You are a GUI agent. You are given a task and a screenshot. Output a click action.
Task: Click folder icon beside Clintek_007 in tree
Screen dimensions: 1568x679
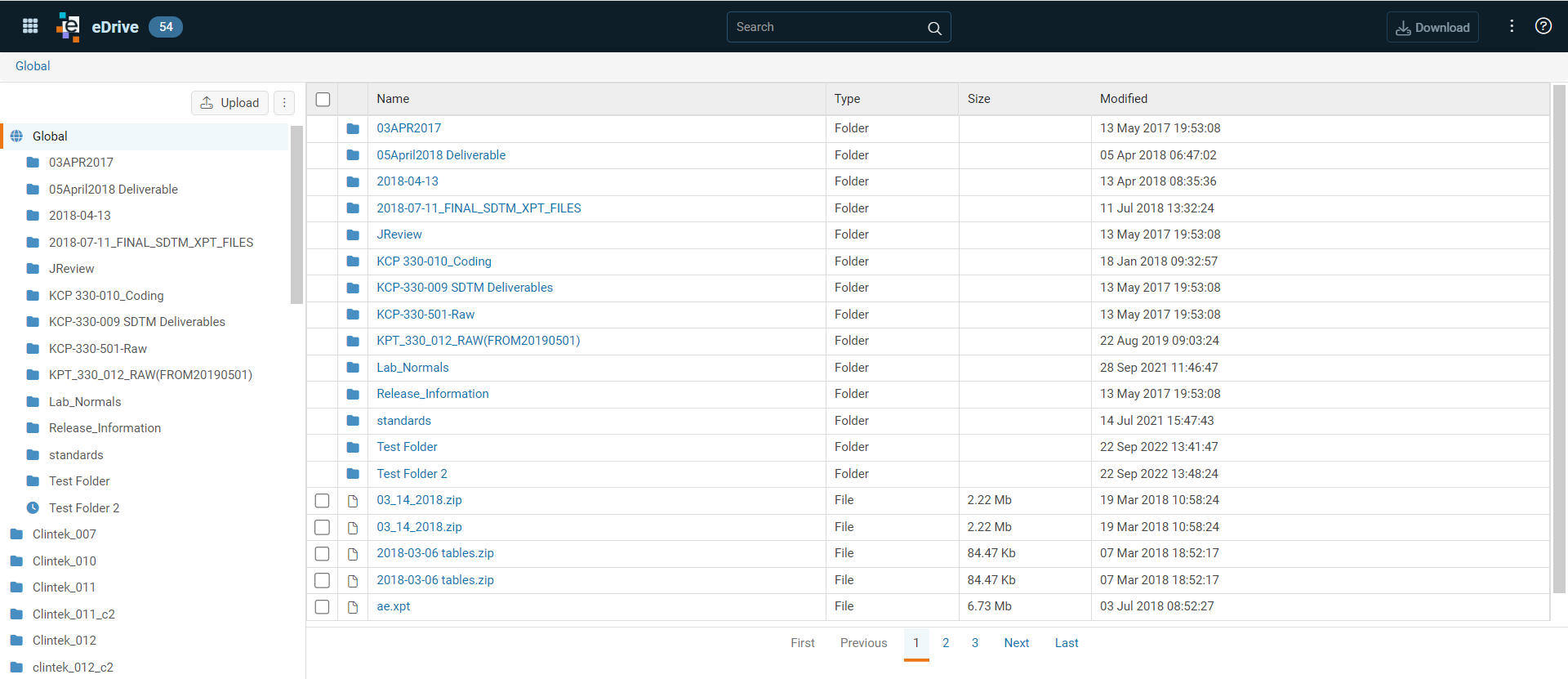(x=16, y=534)
